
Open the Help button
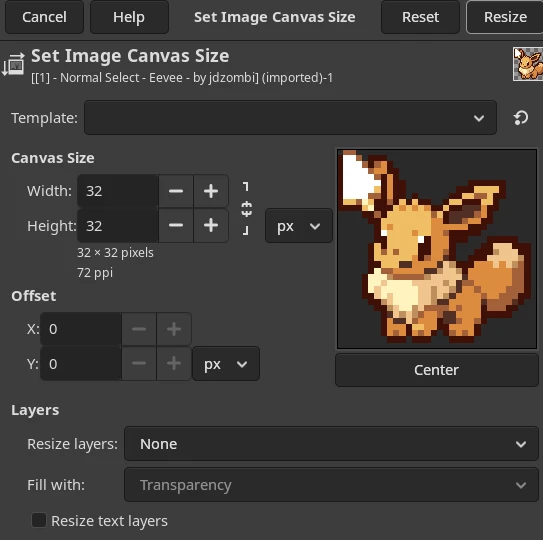click(x=129, y=17)
